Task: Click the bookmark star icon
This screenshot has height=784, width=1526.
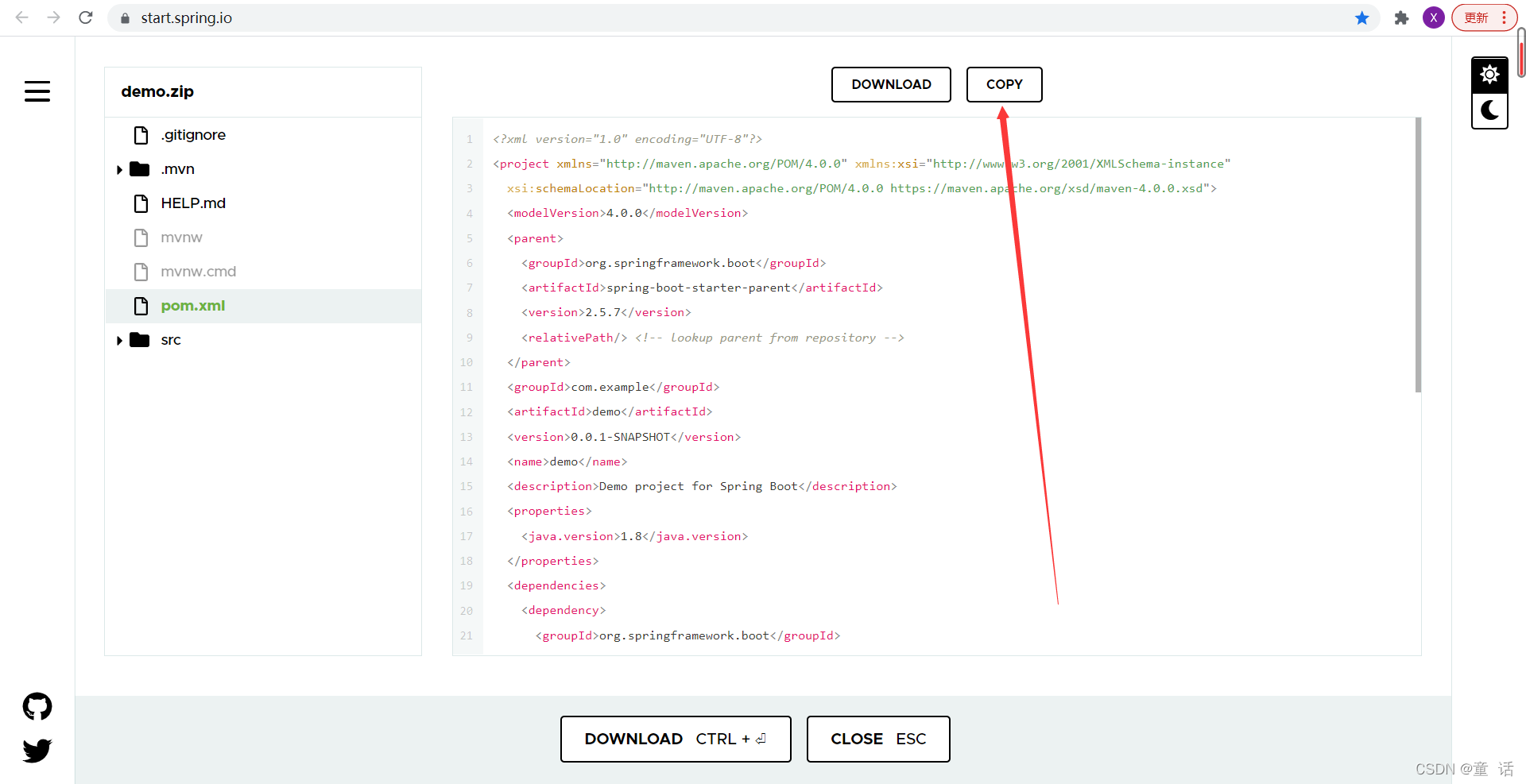Action: pos(1362,17)
